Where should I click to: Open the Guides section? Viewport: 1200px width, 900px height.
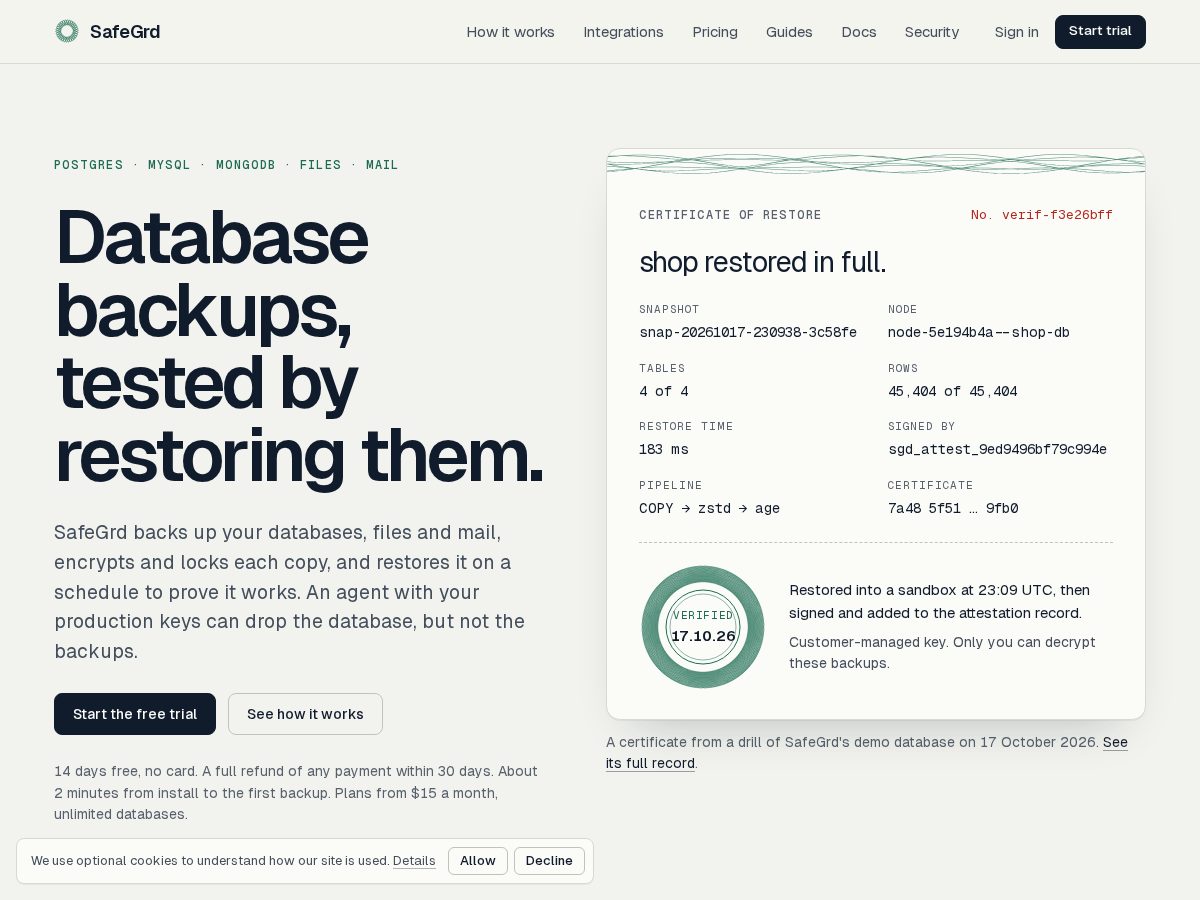789,32
